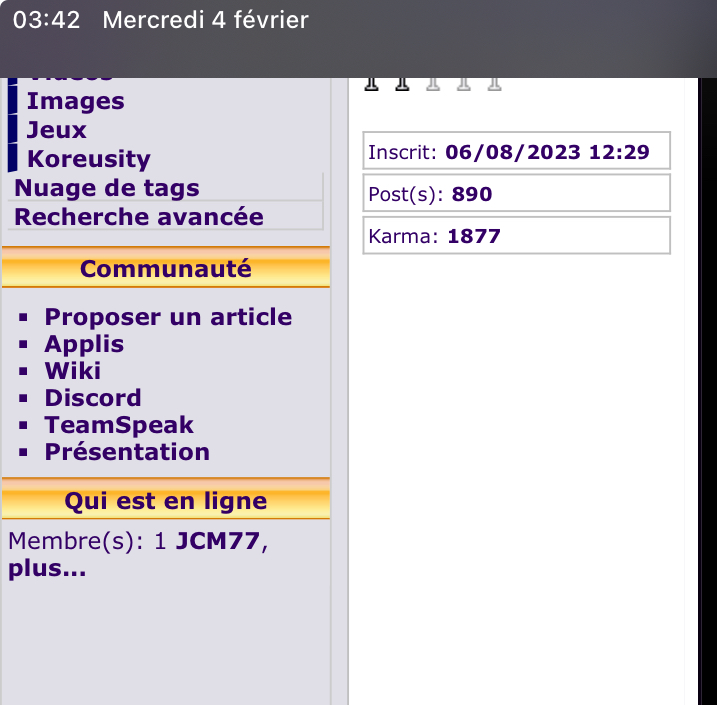Image resolution: width=717 pixels, height=705 pixels.
Task: Click the fourth greyed-out rank pawn icon
Action: (x=464, y=84)
